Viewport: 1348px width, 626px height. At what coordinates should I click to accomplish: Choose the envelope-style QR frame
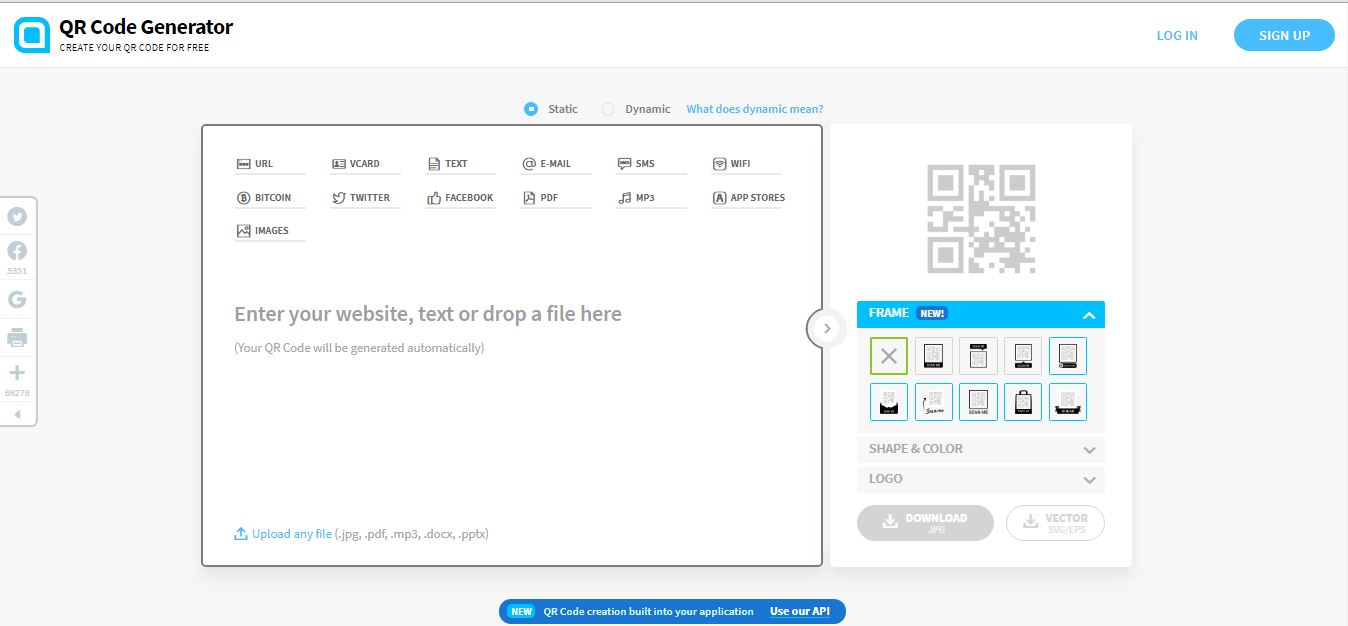coord(889,402)
